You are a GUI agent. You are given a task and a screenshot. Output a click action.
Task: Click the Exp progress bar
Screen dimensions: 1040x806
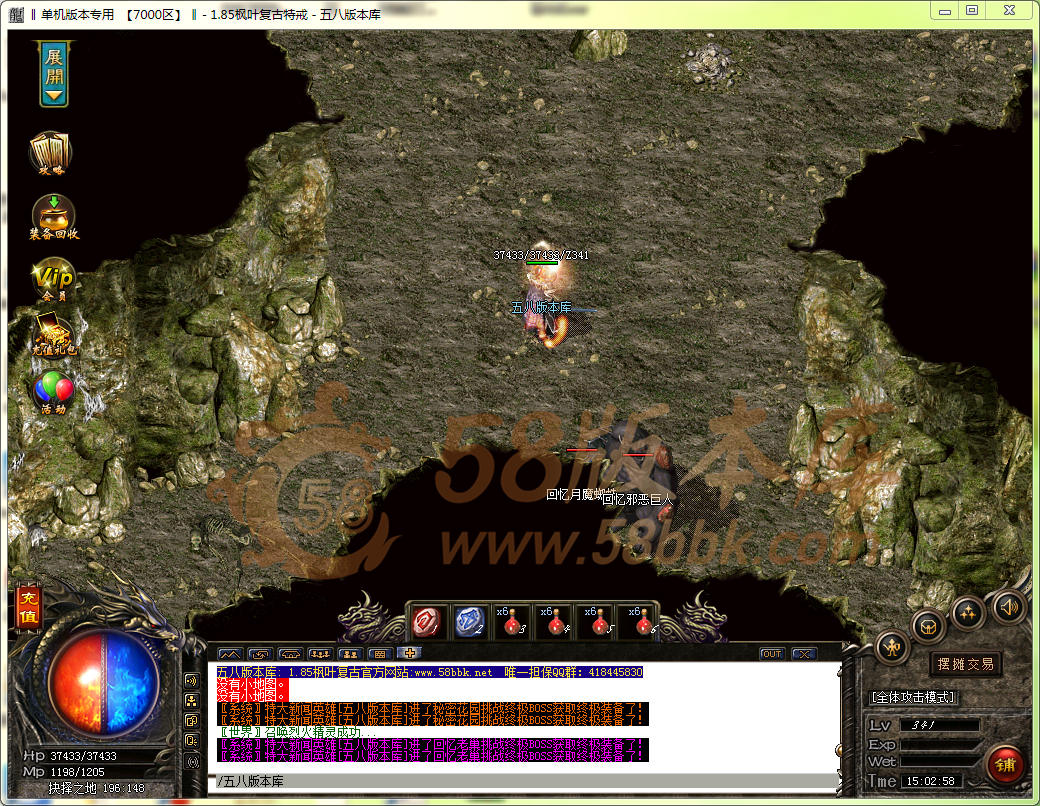coord(939,744)
